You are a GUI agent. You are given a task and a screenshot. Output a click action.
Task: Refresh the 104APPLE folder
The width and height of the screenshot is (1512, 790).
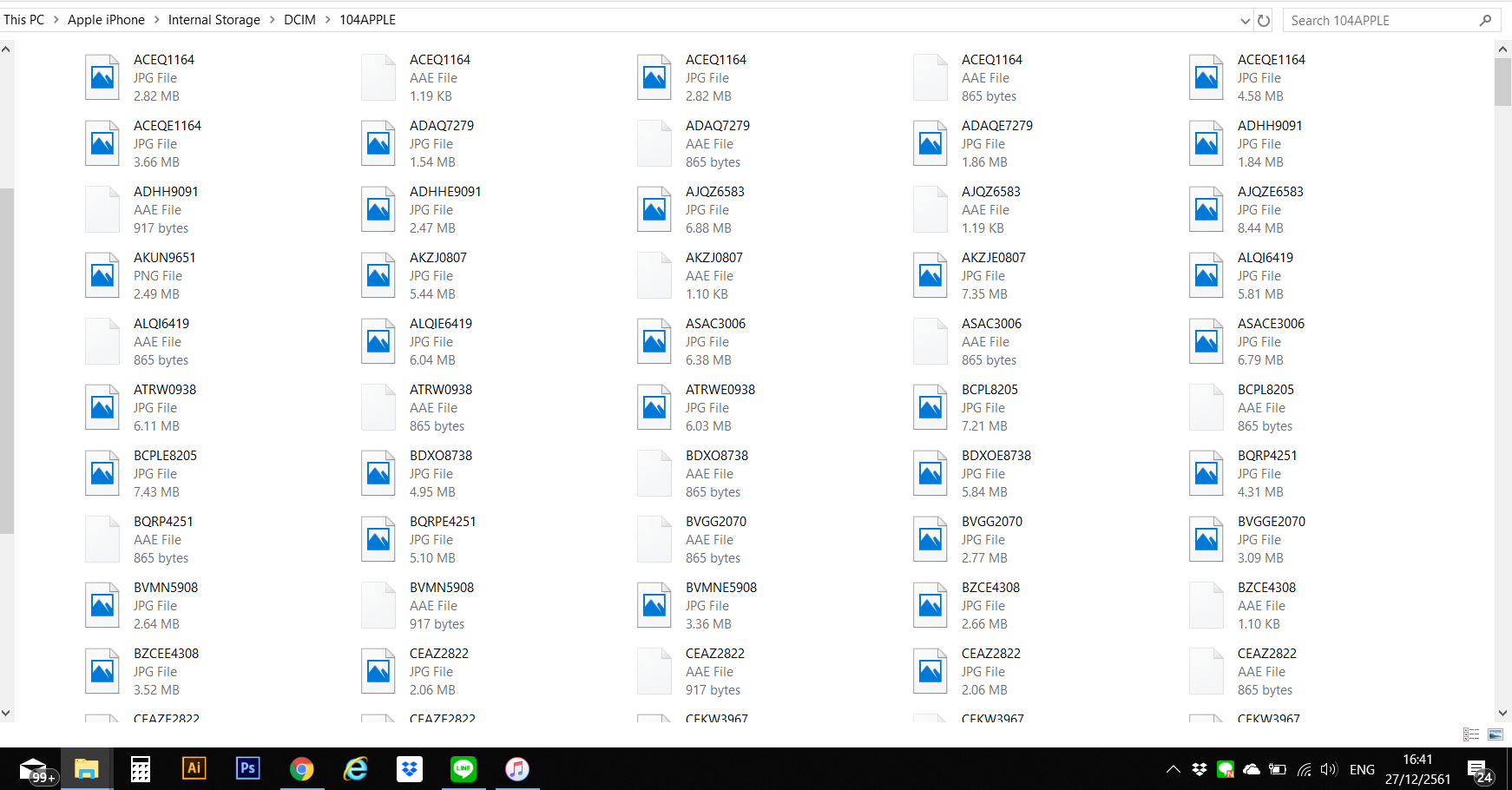(1264, 21)
